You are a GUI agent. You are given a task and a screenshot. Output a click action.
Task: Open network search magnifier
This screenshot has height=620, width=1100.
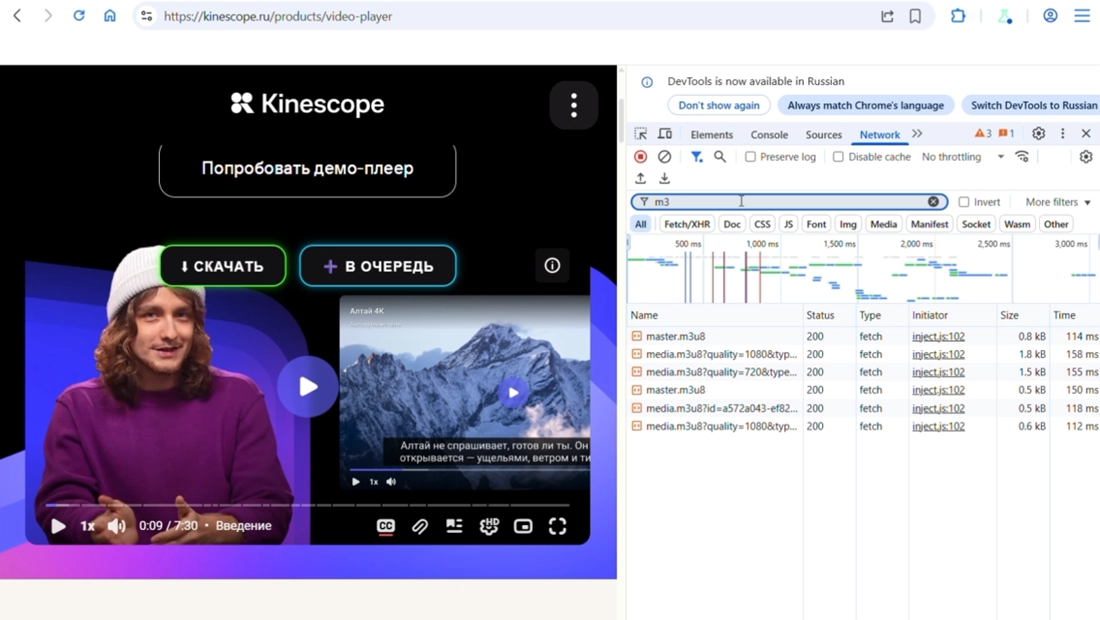720,156
